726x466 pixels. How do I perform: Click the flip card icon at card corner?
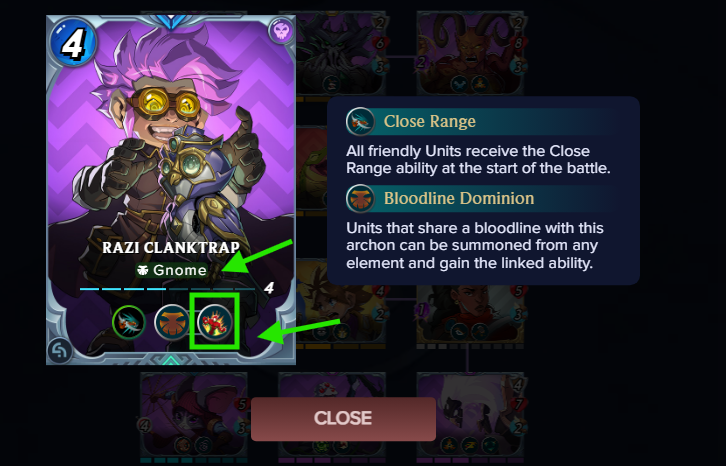[x=60, y=351]
